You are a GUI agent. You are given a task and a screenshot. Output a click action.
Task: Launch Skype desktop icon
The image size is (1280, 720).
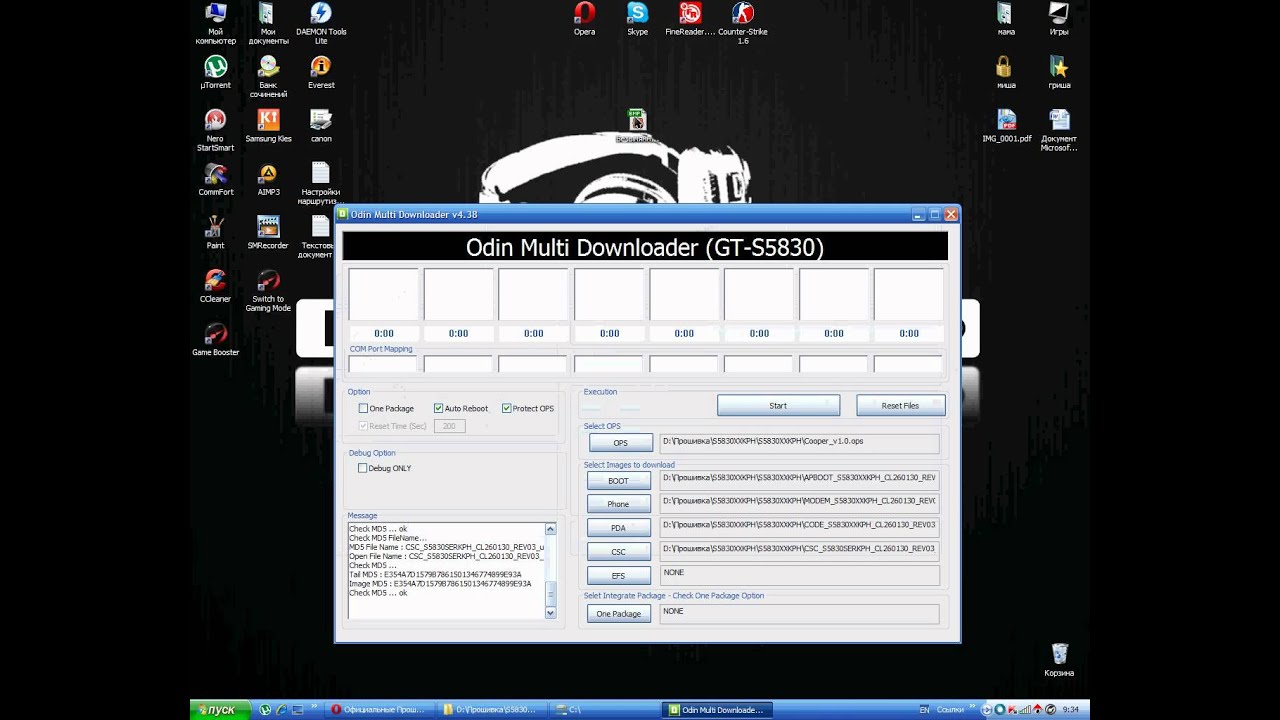click(637, 19)
